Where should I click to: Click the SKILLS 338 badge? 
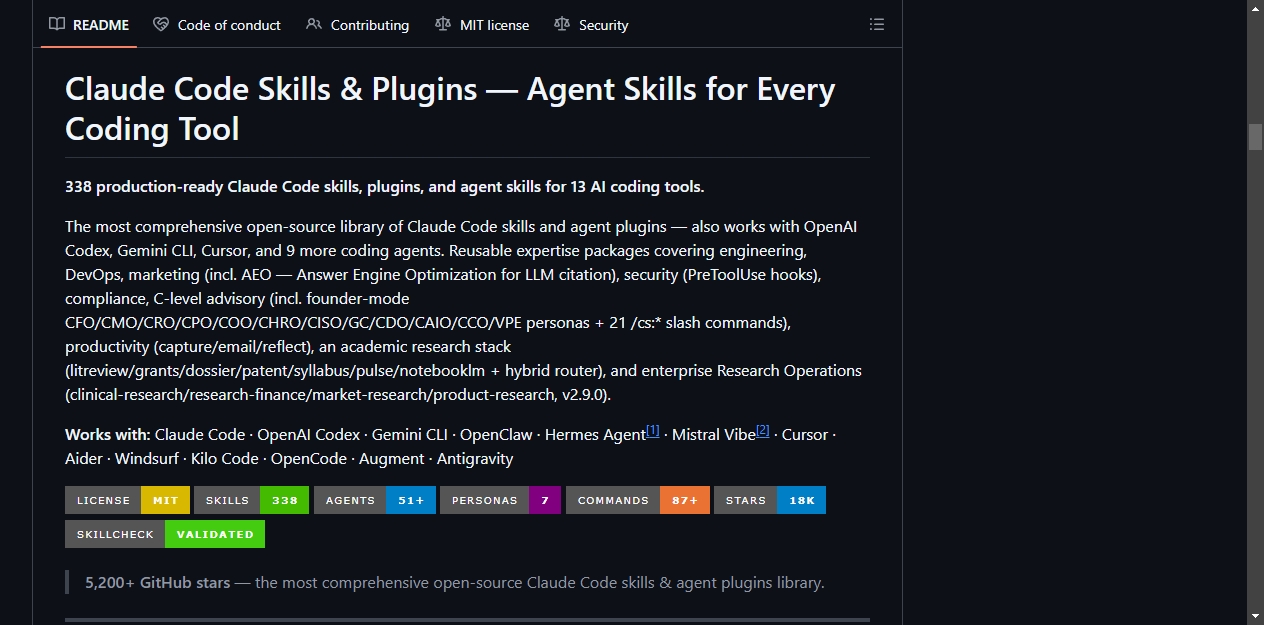(252, 500)
